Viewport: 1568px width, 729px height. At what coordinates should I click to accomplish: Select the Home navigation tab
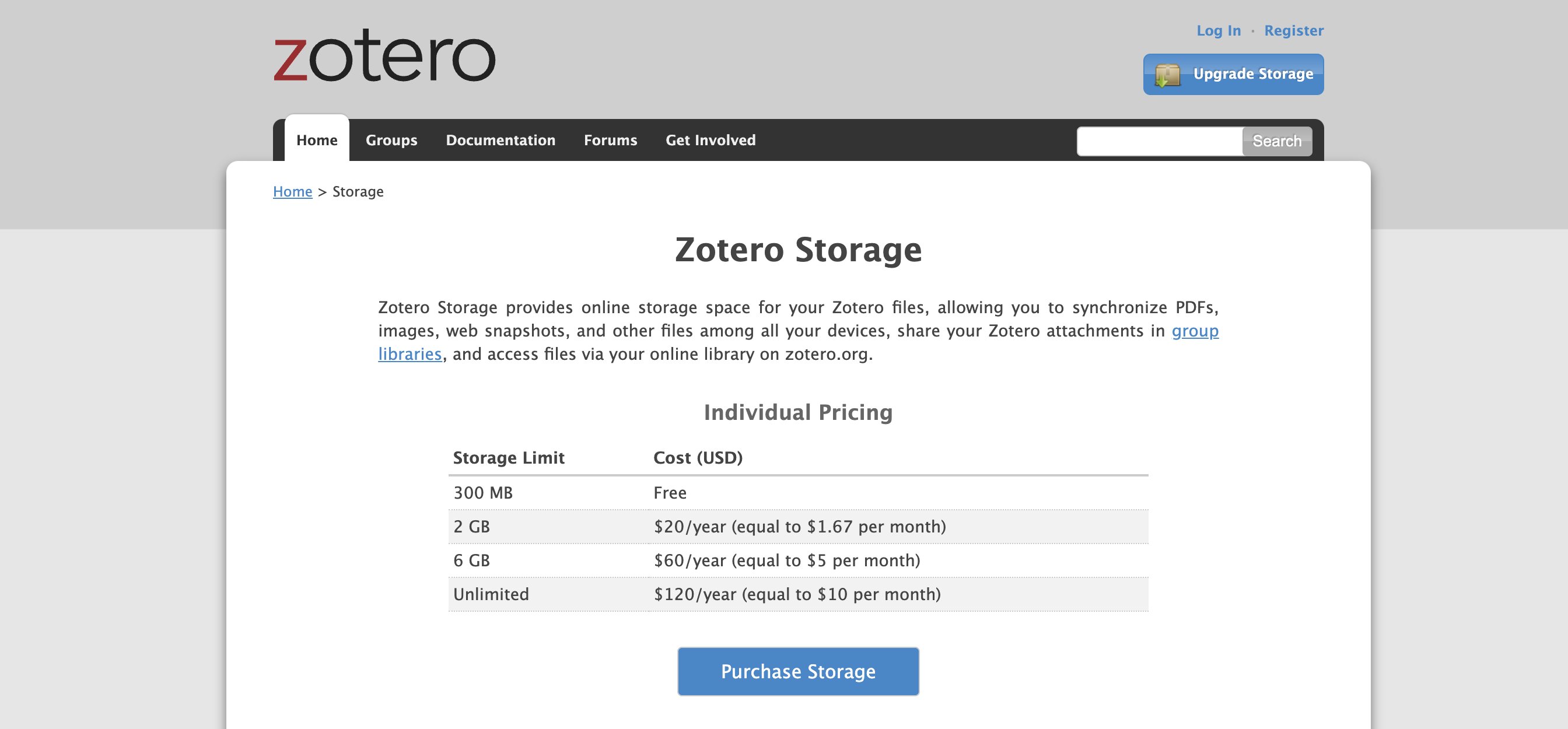tap(317, 140)
